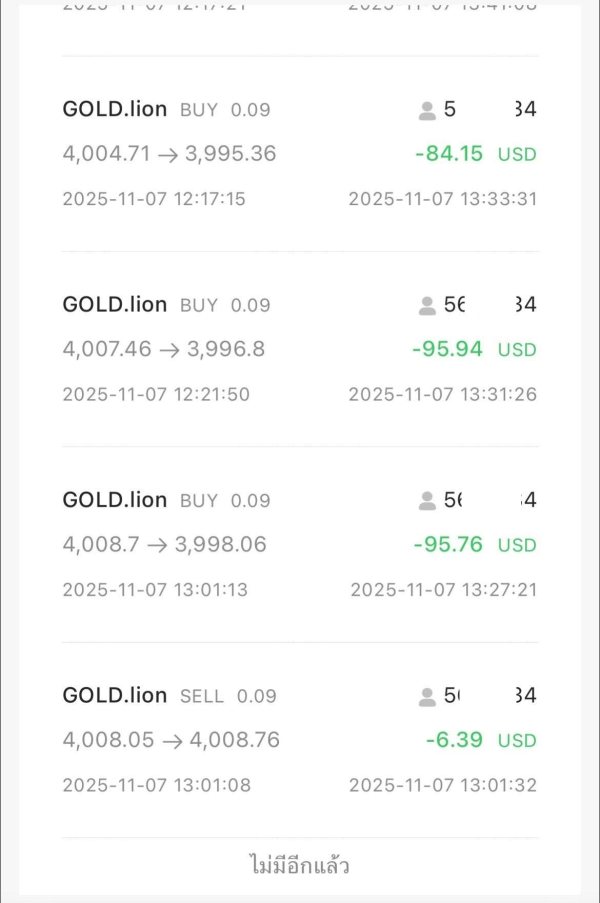Tap the "ไม่มีอีกแล้ว" end-of-list footer
600x903 pixels.
point(299,865)
